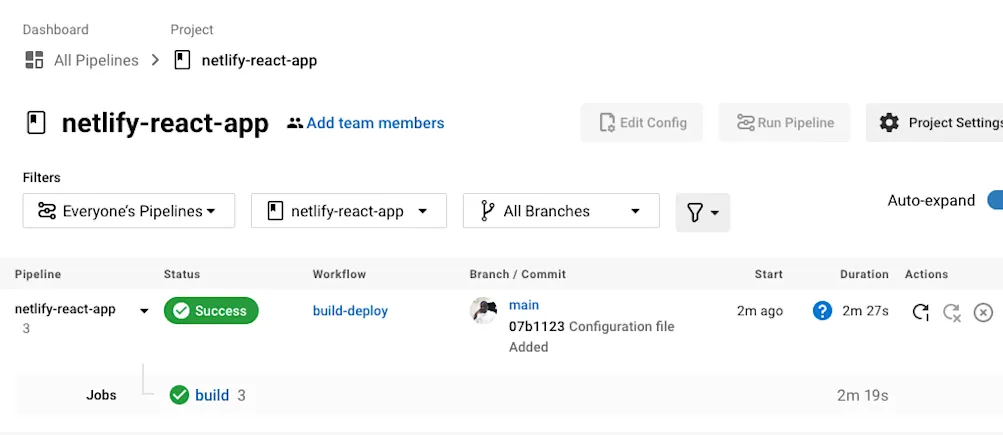
Task: Click the netlify-react-app pipeline name in the table
Action: click(x=65, y=309)
